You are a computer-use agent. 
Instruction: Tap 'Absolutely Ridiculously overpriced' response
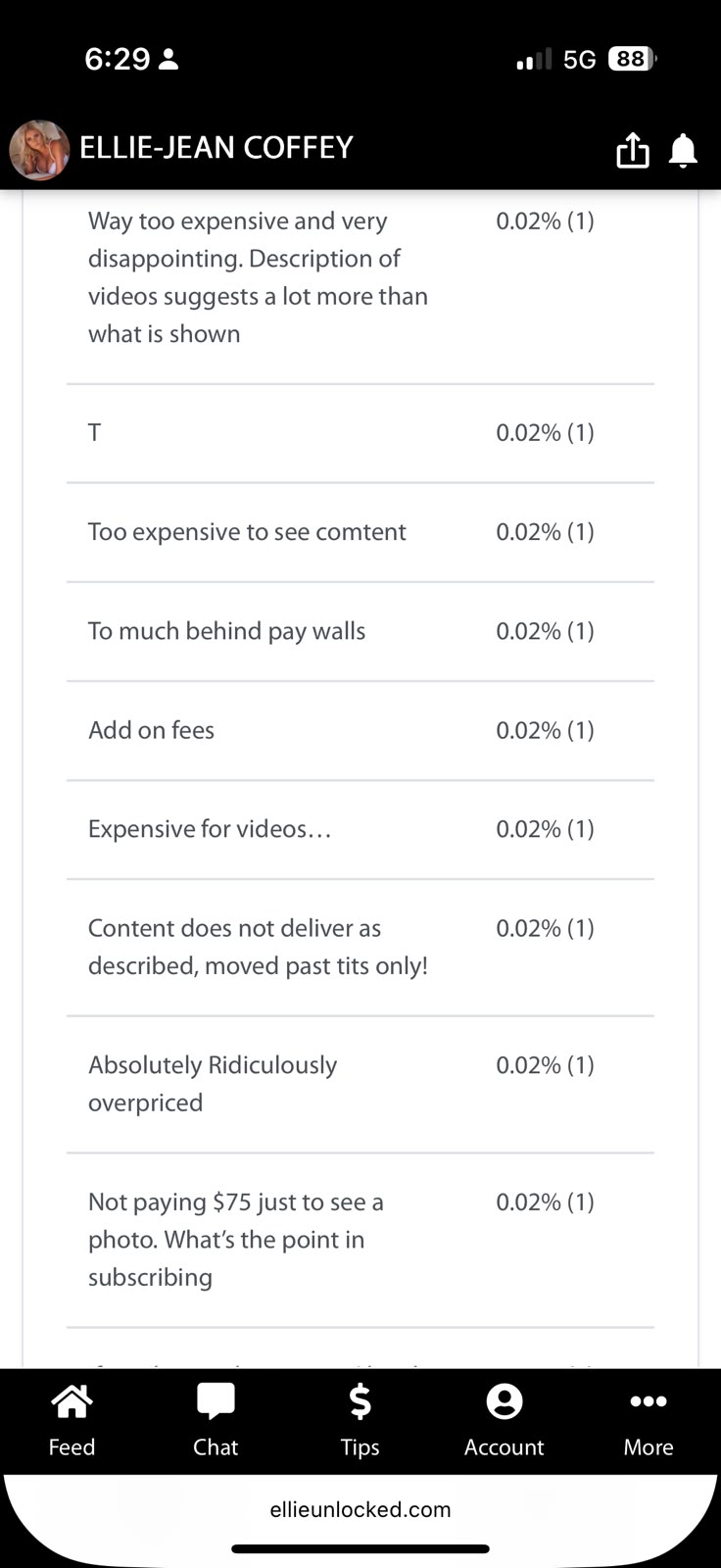coord(213,1084)
